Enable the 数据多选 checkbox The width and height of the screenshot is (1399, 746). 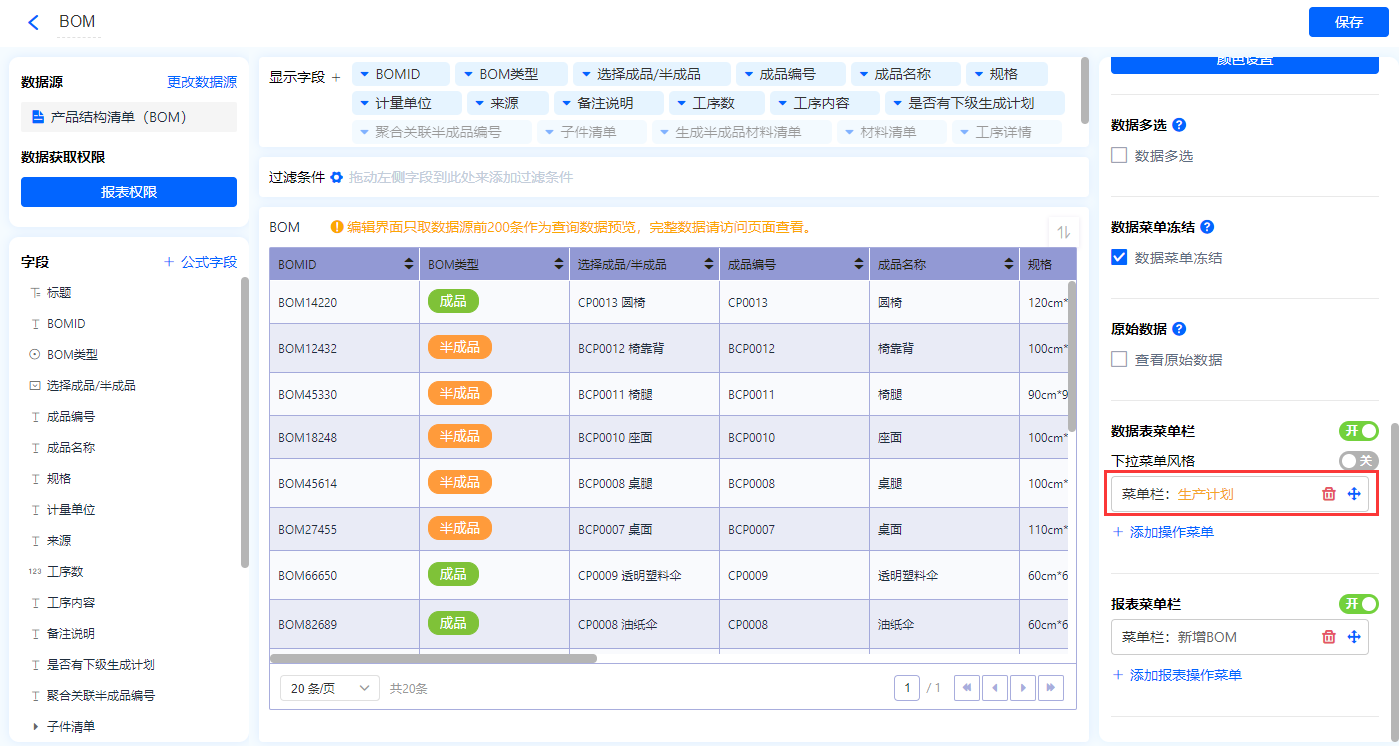[x=1119, y=156]
